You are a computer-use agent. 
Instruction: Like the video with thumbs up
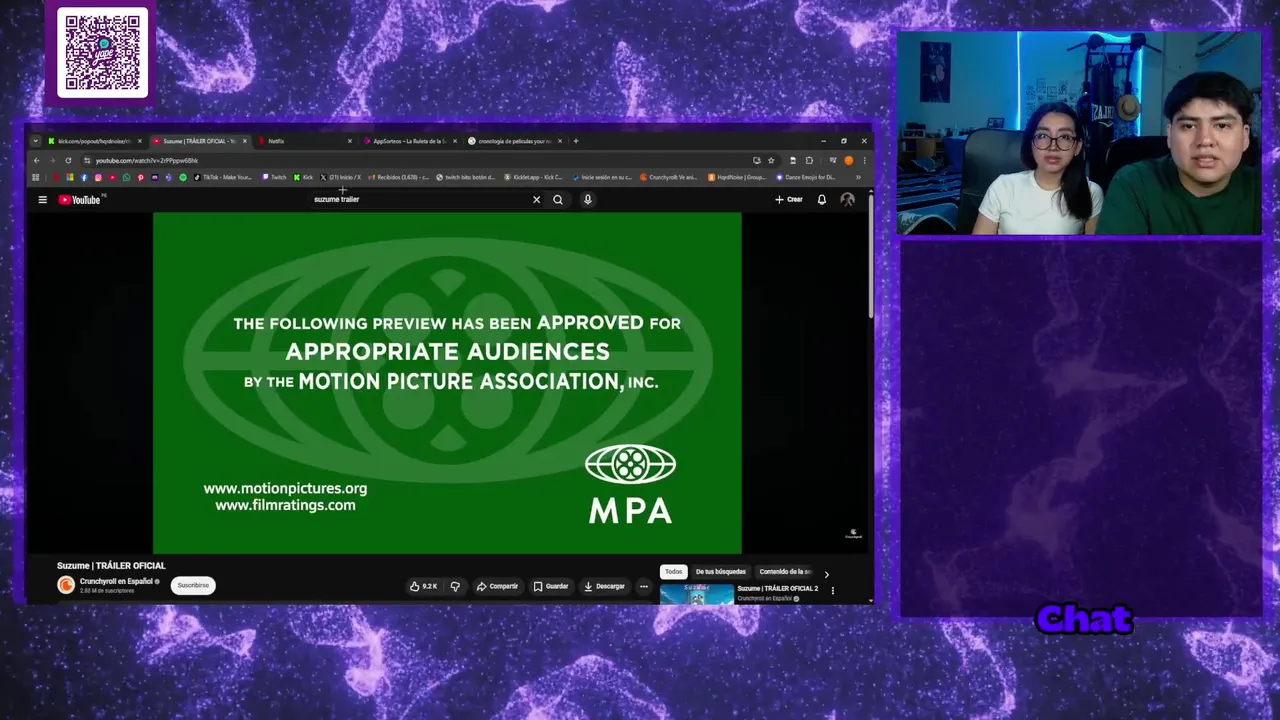[423, 587]
